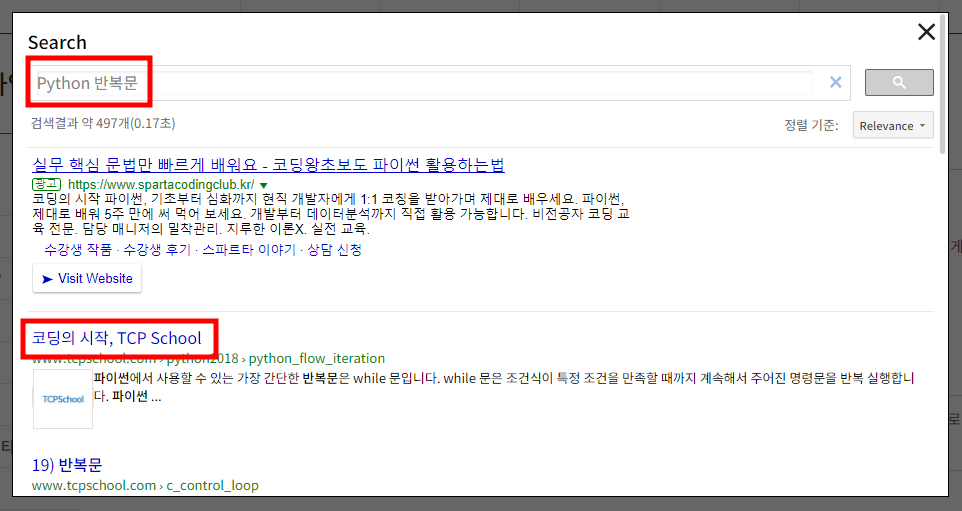Image resolution: width=962 pixels, height=511 pixels.
Task: Click the TCPSchool thumbnail image
Action: 63,399
